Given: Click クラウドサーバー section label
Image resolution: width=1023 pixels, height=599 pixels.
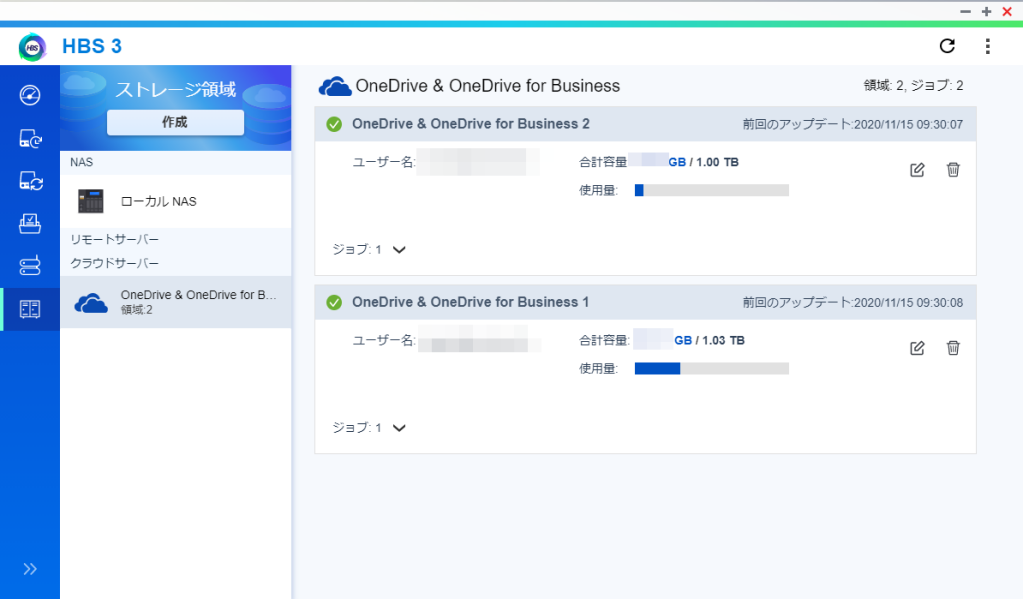Looking at the screenshot, I should pyautogui.click(x=114, y=263).
